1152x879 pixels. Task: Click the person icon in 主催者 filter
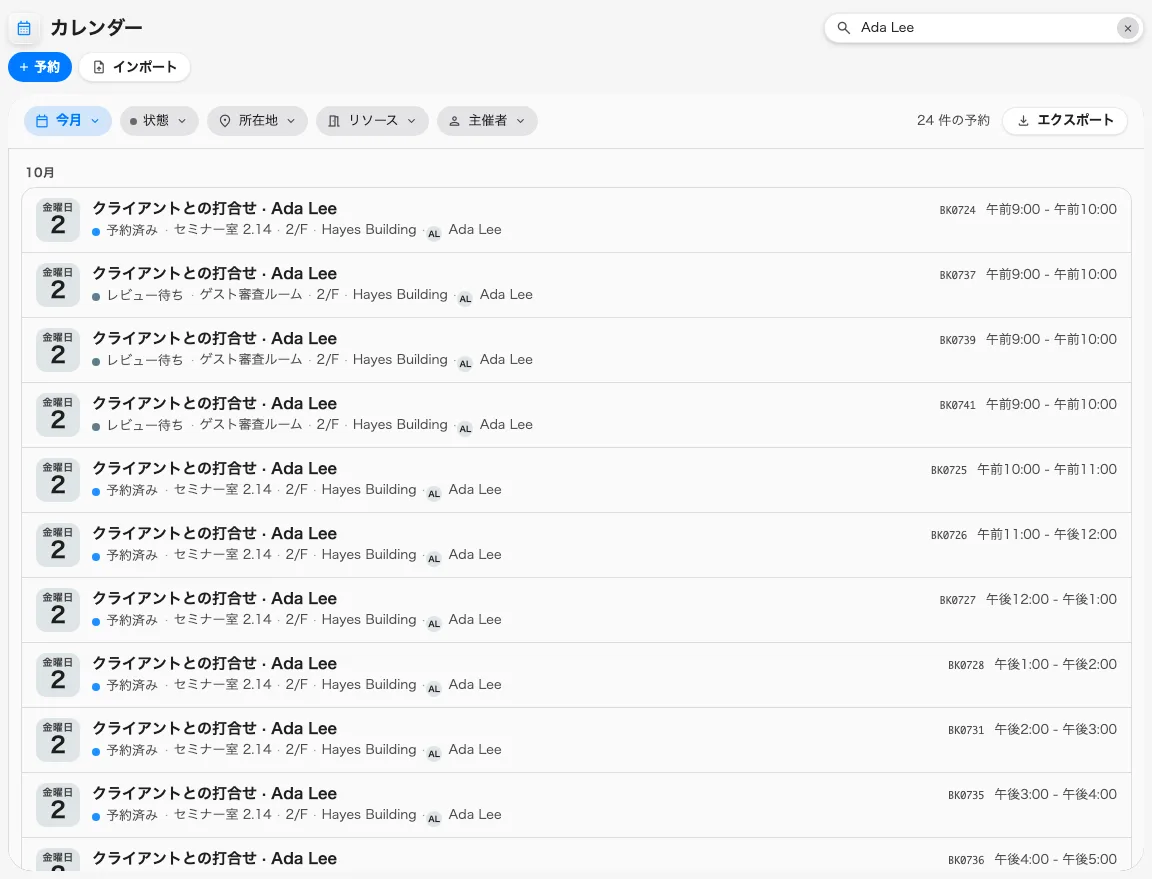point(455,121)
